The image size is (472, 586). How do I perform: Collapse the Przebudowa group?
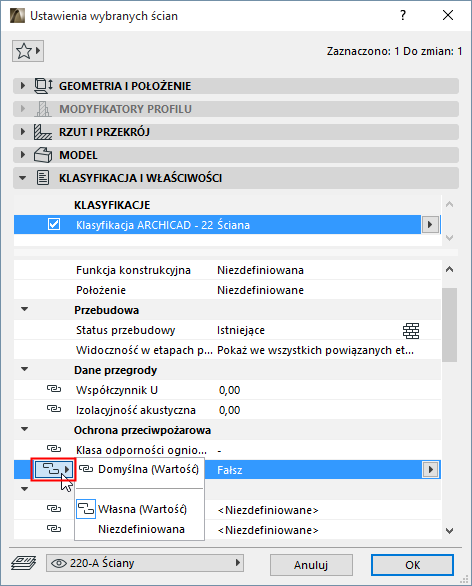pyautogui.click(x=25, y=309)
